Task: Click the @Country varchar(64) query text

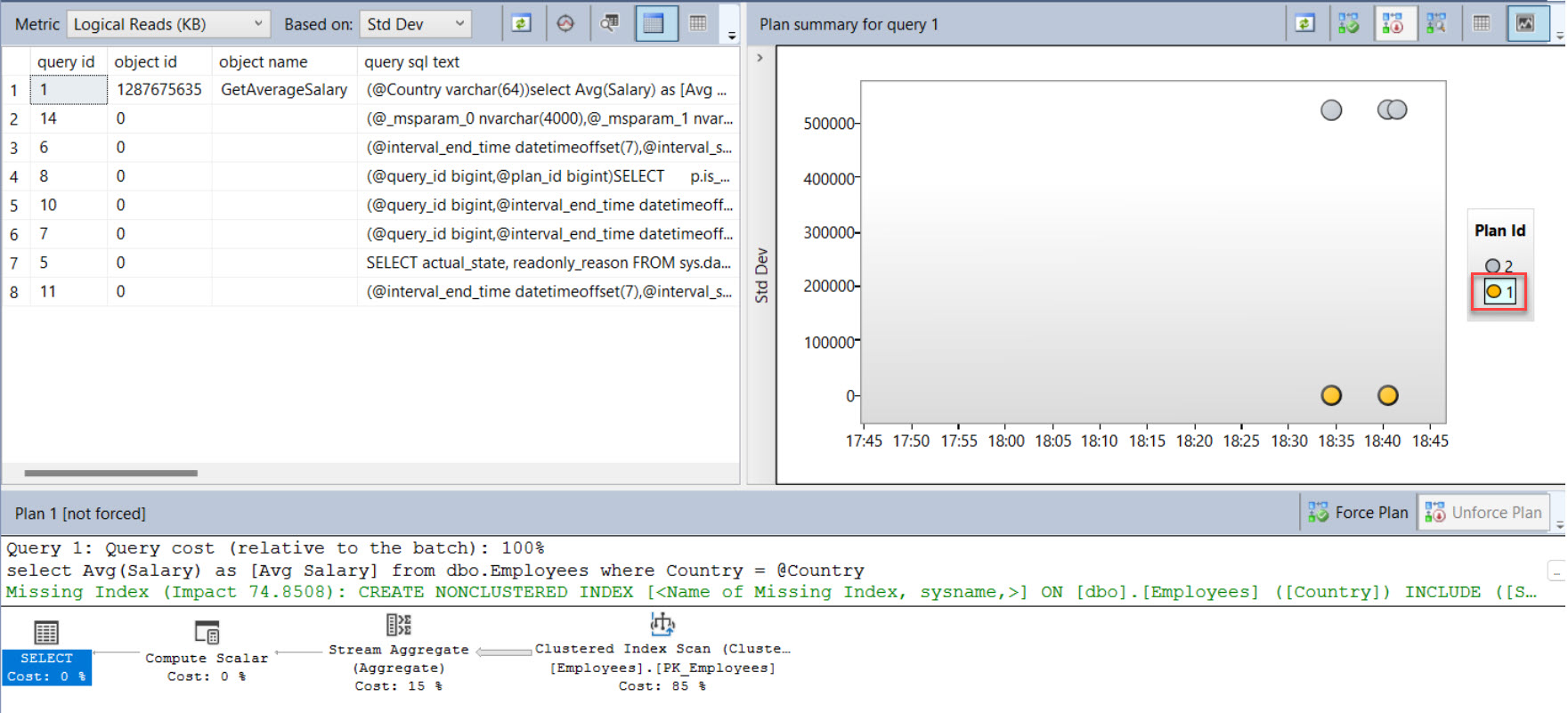Action: (547, 90)
